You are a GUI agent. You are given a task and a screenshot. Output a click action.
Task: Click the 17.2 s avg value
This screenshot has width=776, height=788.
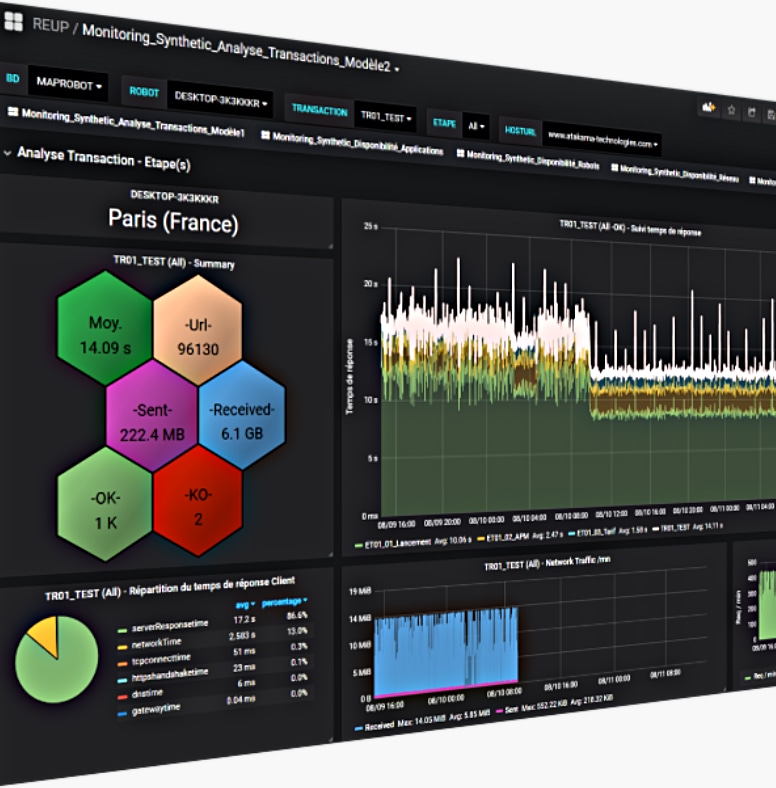244,620
